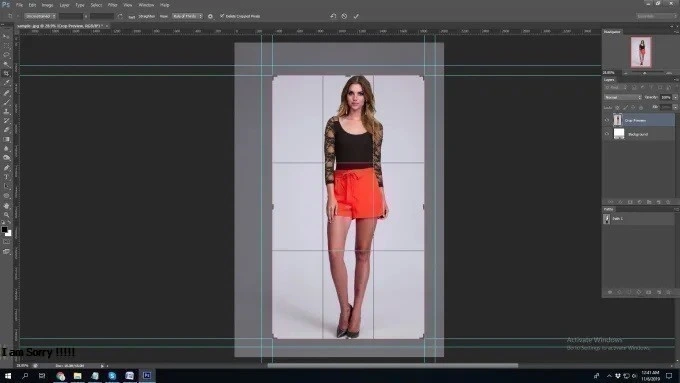Select the Magic Wand tool

tap(7, 64)
